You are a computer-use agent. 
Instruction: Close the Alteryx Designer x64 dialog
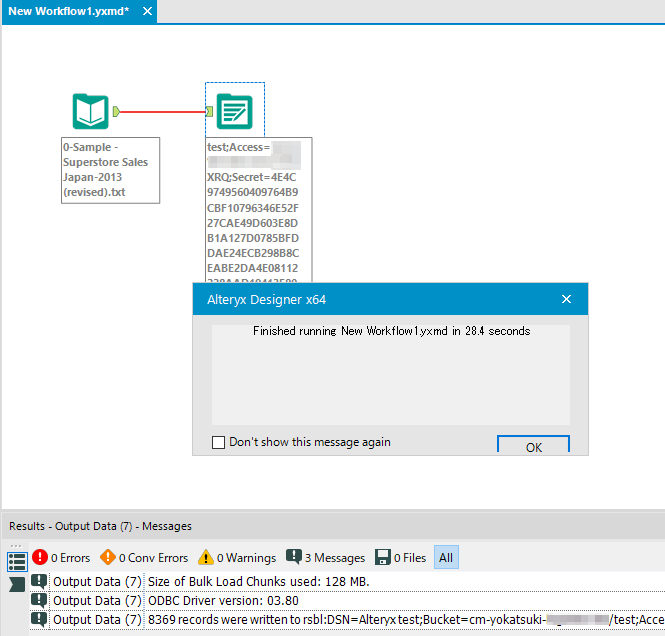tap(566, 299)
